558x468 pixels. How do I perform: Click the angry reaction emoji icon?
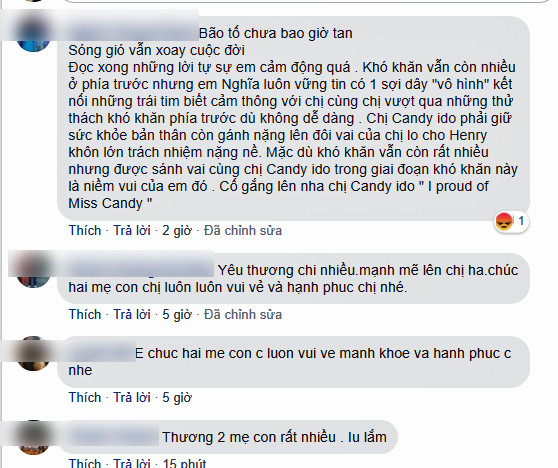(504, 221)
